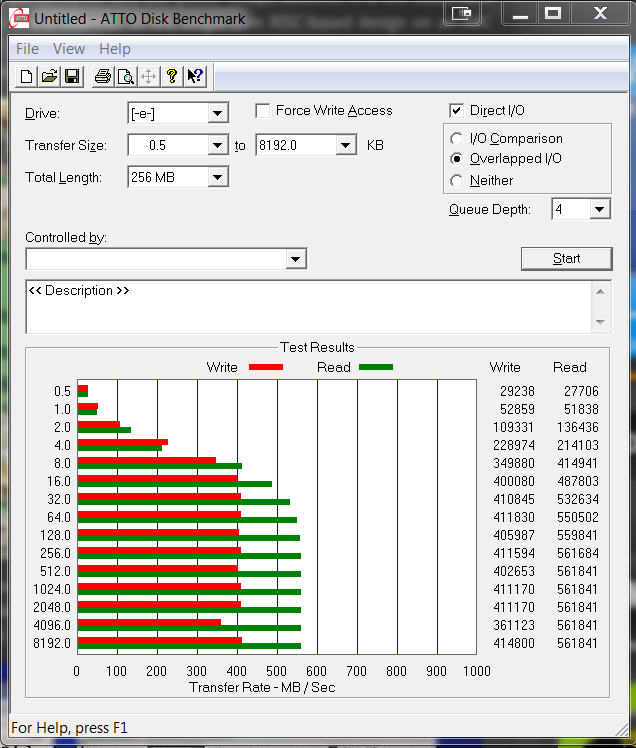Open the View menu
The width and height of the screenshot is (636, 748).
pos(69,49)
